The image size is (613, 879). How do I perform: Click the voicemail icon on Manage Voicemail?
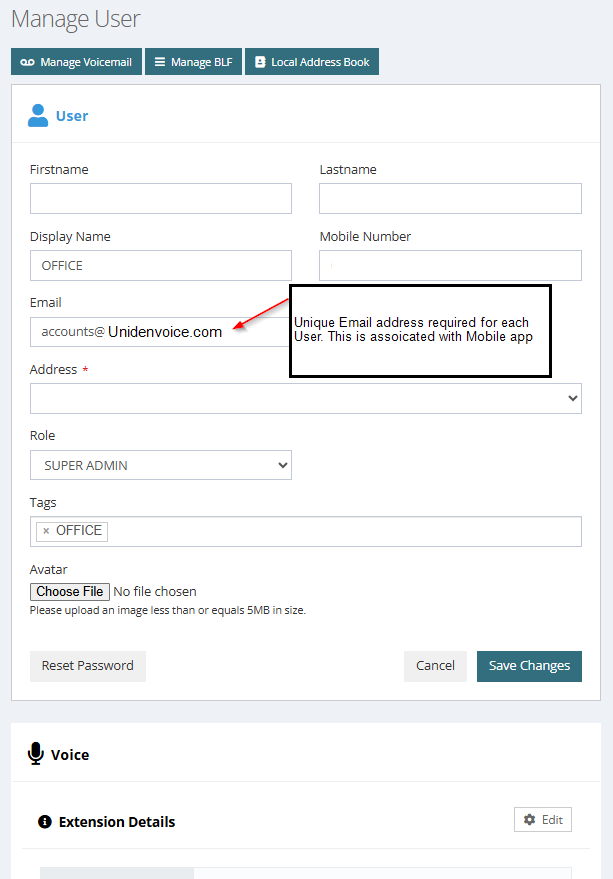pyautogui.click(x=27, y=62)
